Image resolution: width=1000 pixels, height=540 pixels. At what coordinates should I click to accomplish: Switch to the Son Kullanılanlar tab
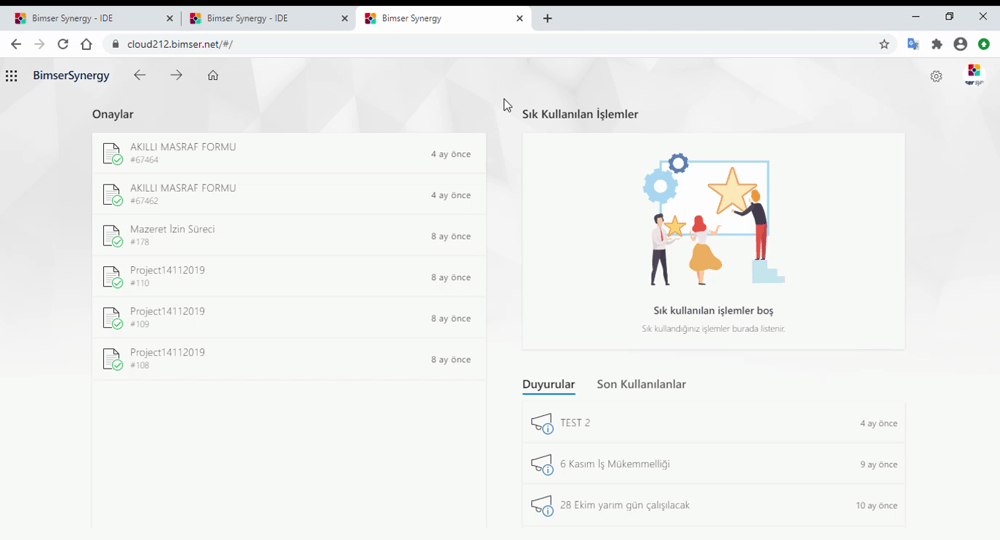click(x=641, y=384)
